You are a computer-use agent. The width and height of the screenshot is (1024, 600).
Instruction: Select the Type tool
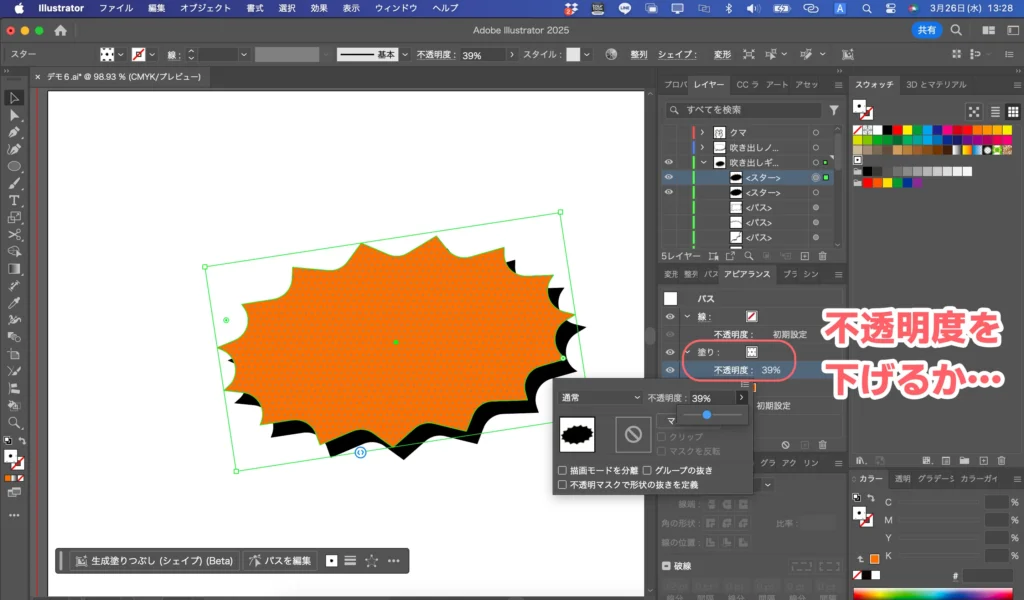[14, 201]
